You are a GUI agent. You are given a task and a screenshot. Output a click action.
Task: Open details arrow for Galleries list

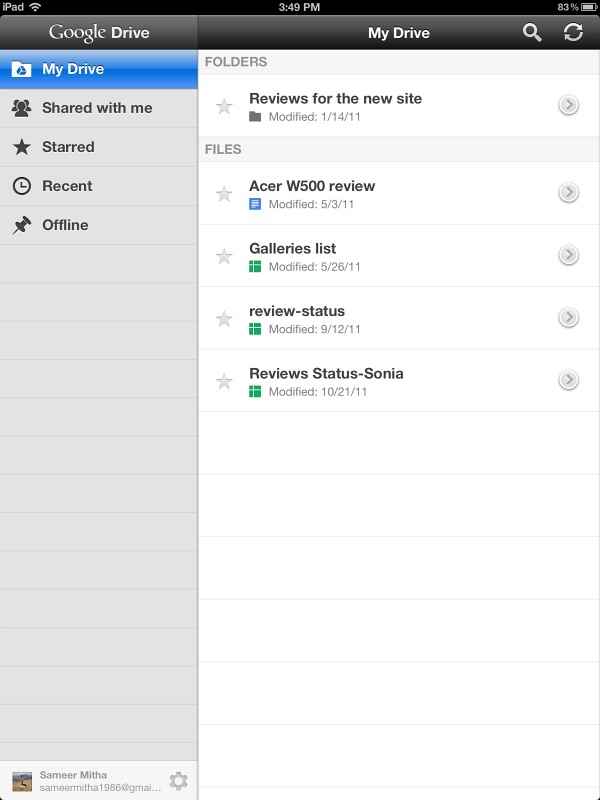[568, 255]
